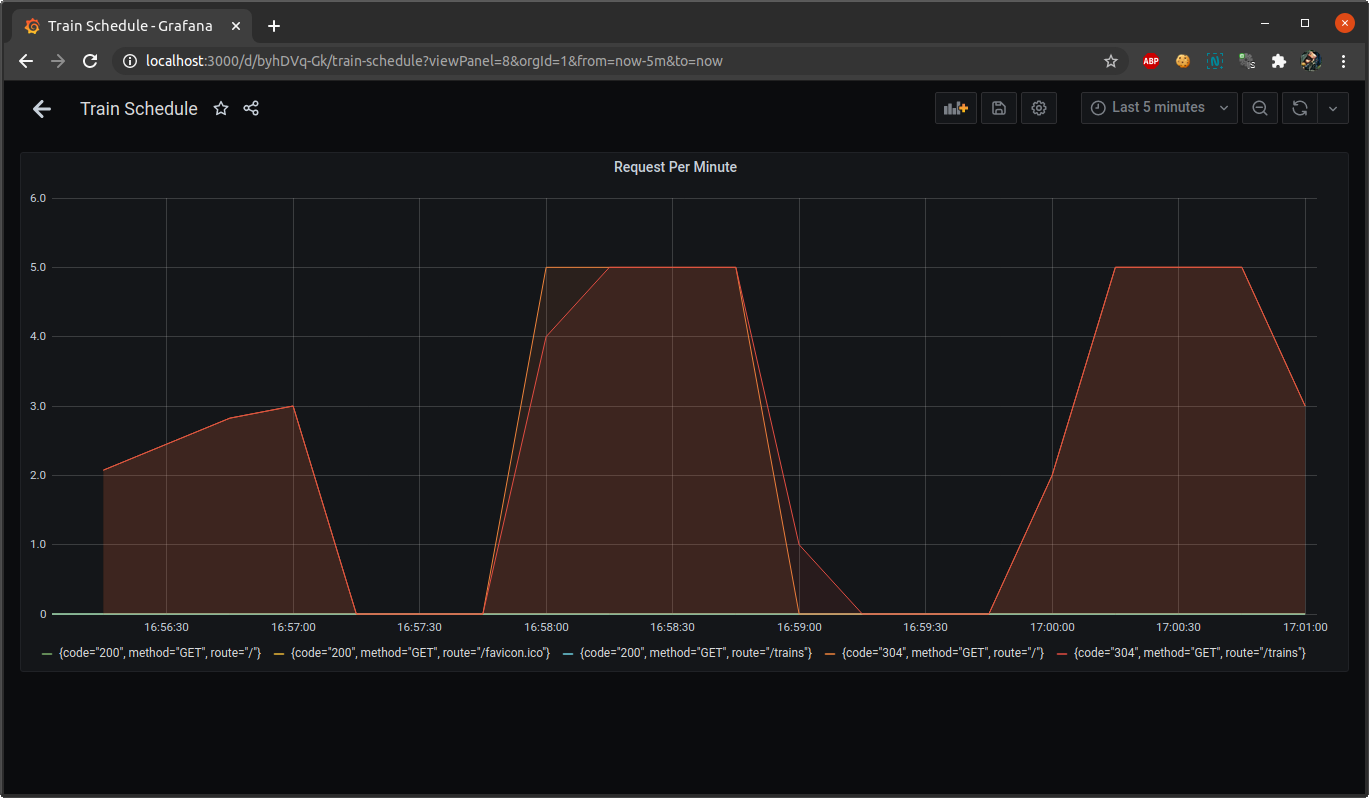
Task: Click the Add panel icon
Action: 955,108
